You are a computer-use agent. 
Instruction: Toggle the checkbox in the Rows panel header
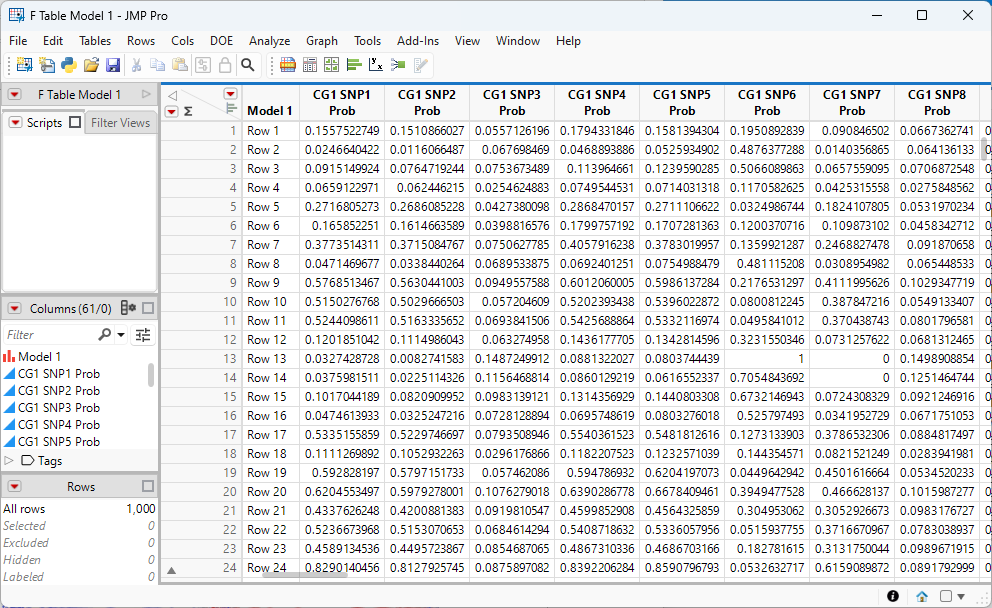tap(148, 486)
